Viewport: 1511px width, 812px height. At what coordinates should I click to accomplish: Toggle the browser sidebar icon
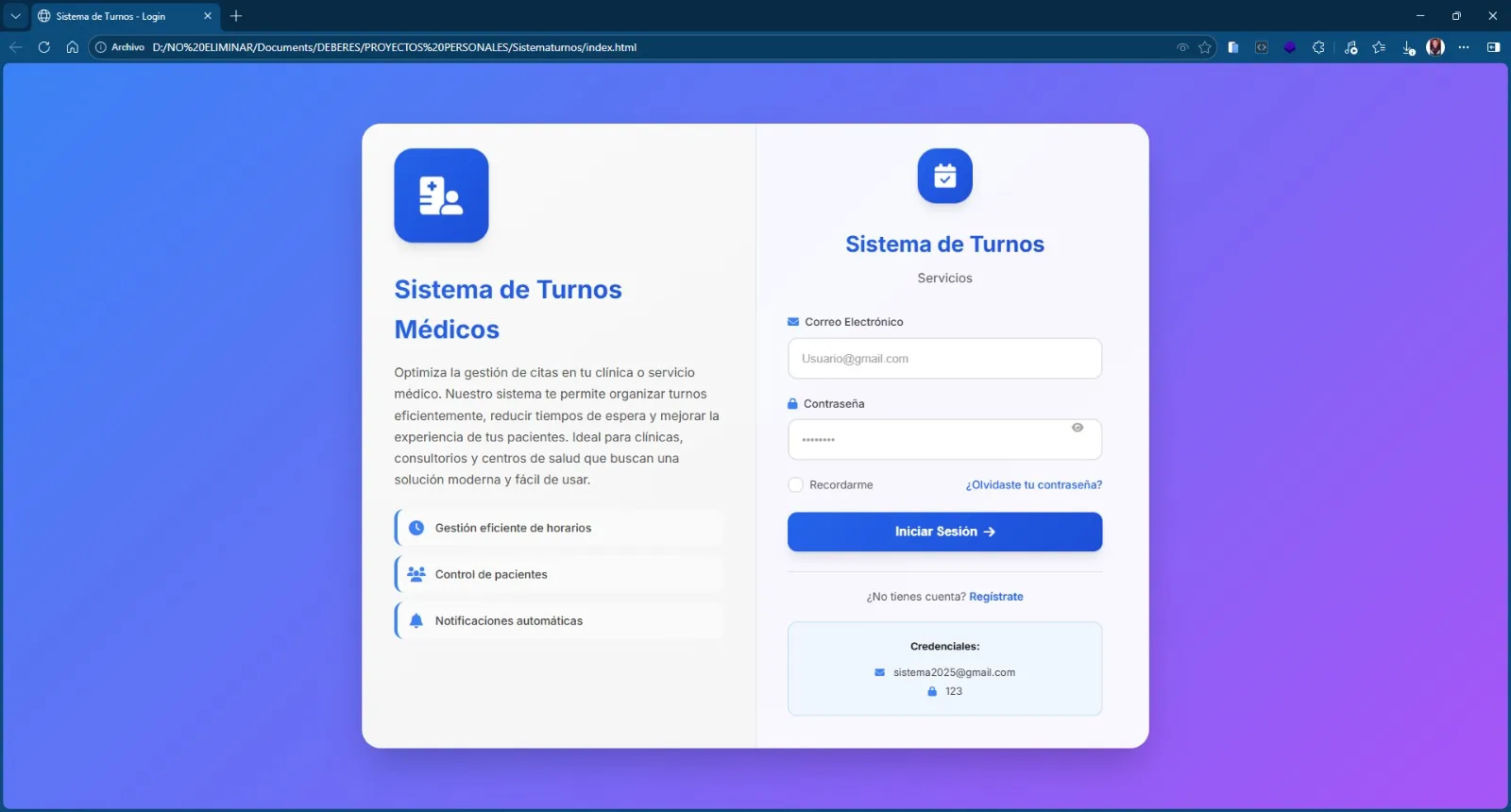coord(1493,47)
